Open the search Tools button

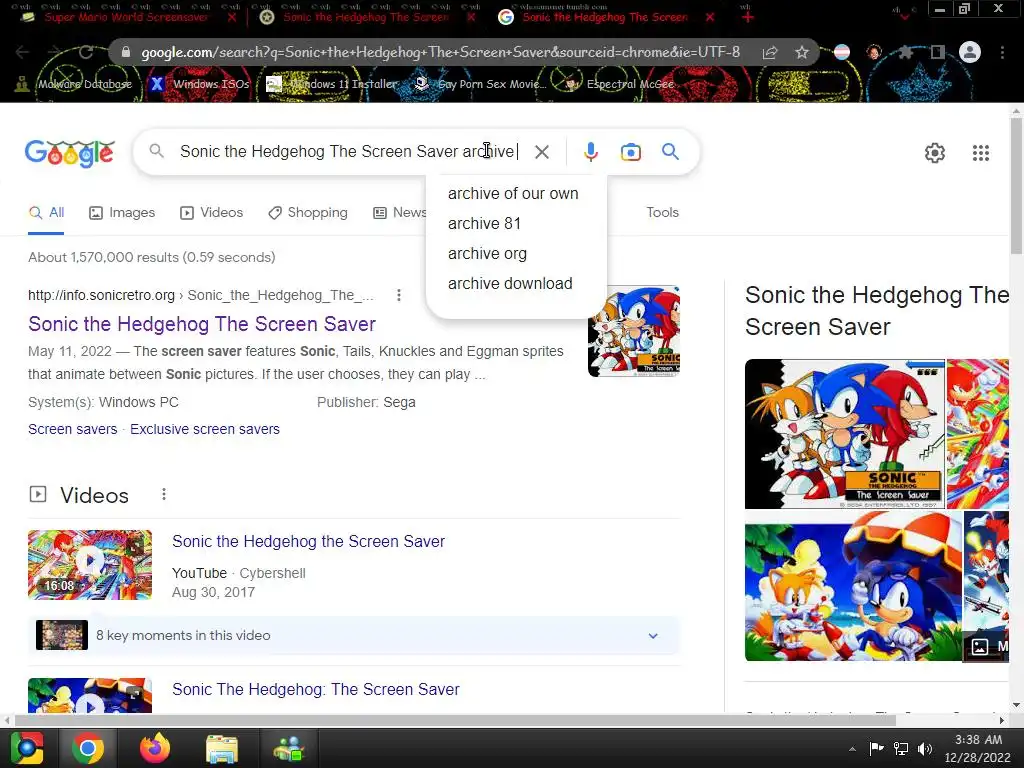(x=662, y=212)
